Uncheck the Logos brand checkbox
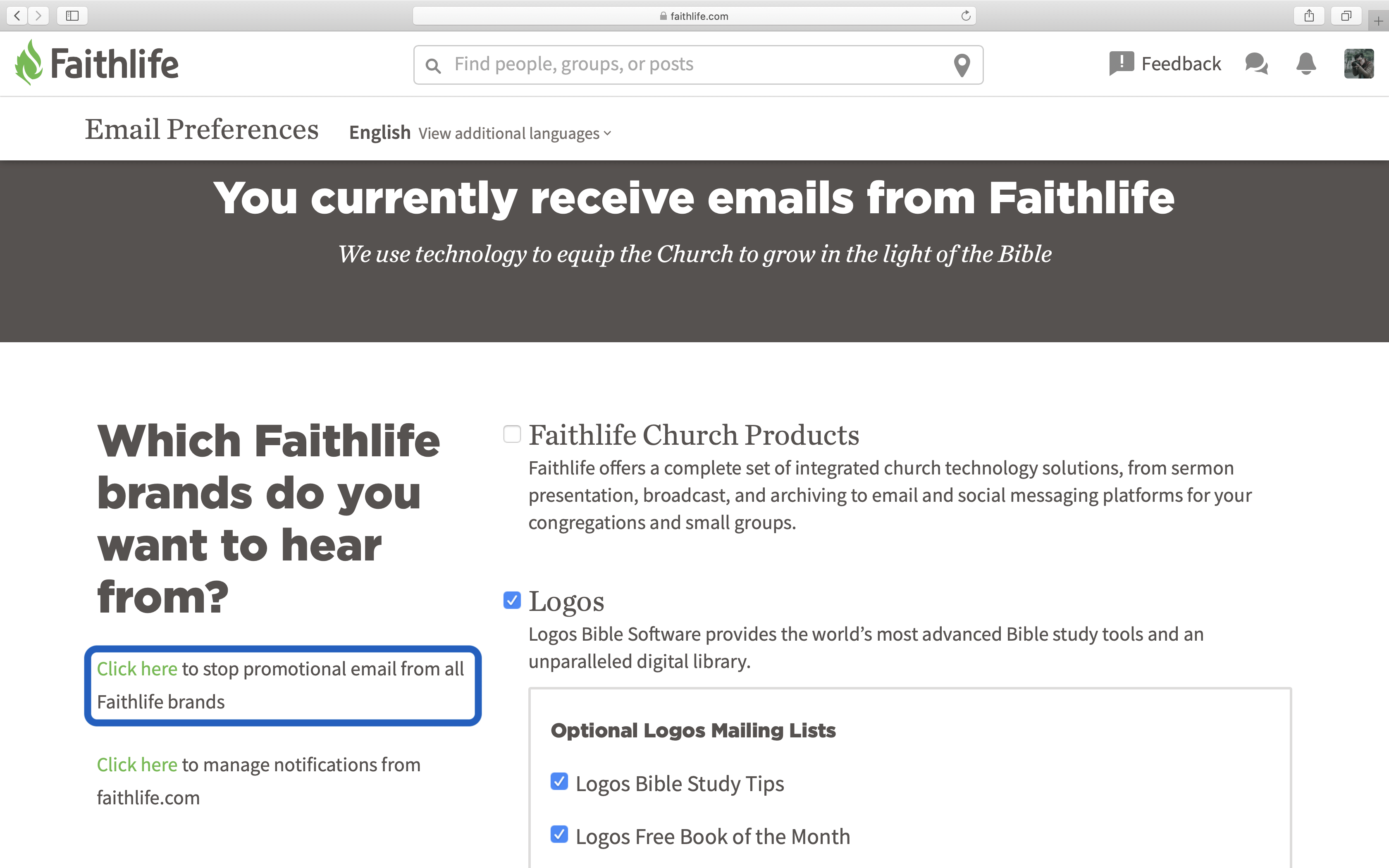1389x868 pixels. tap(512, 600)
